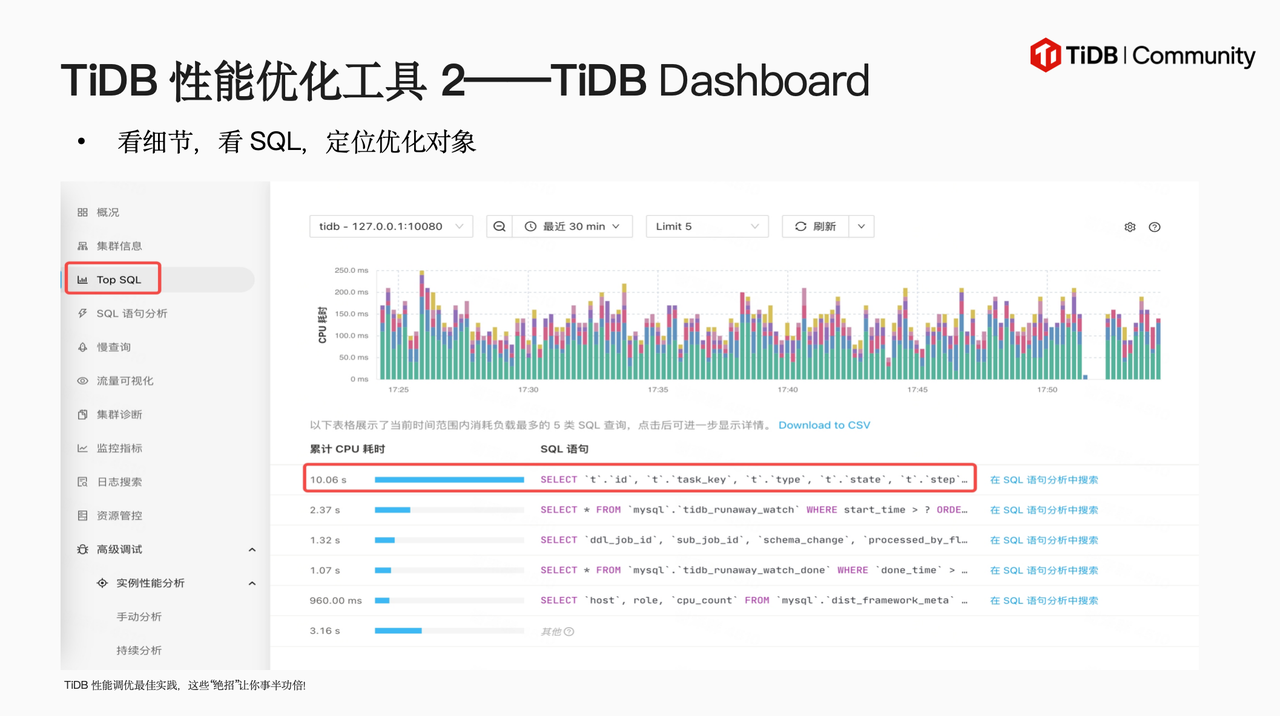Screen dimensions: 1280x716
Task: Collapse the 实例性能分析 submenu chevron
Action: [x=252, y=583]
